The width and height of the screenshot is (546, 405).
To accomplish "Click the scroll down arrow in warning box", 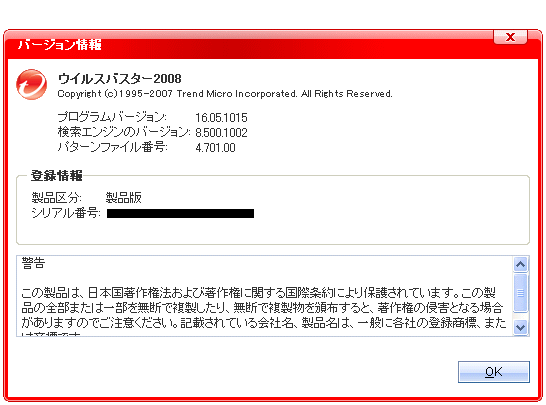I will [x=520, y=327].
